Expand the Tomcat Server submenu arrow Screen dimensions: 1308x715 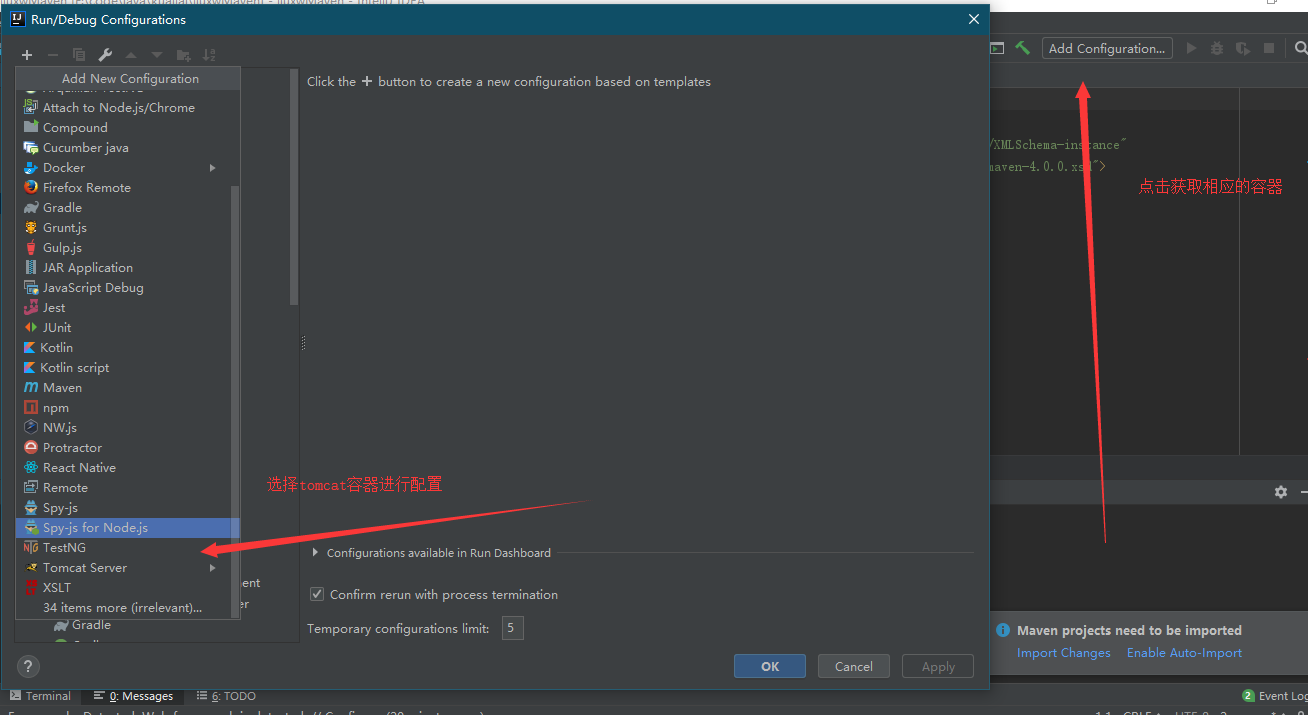click(x=212, y=567)
